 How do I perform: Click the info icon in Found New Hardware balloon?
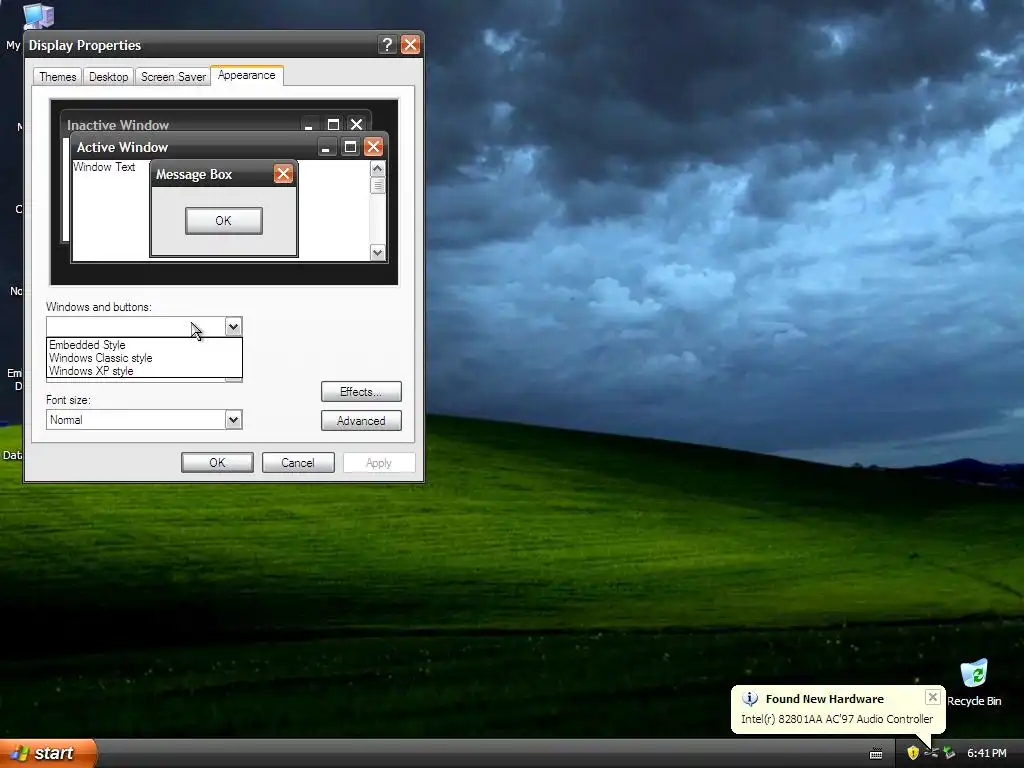click(750, 699)
